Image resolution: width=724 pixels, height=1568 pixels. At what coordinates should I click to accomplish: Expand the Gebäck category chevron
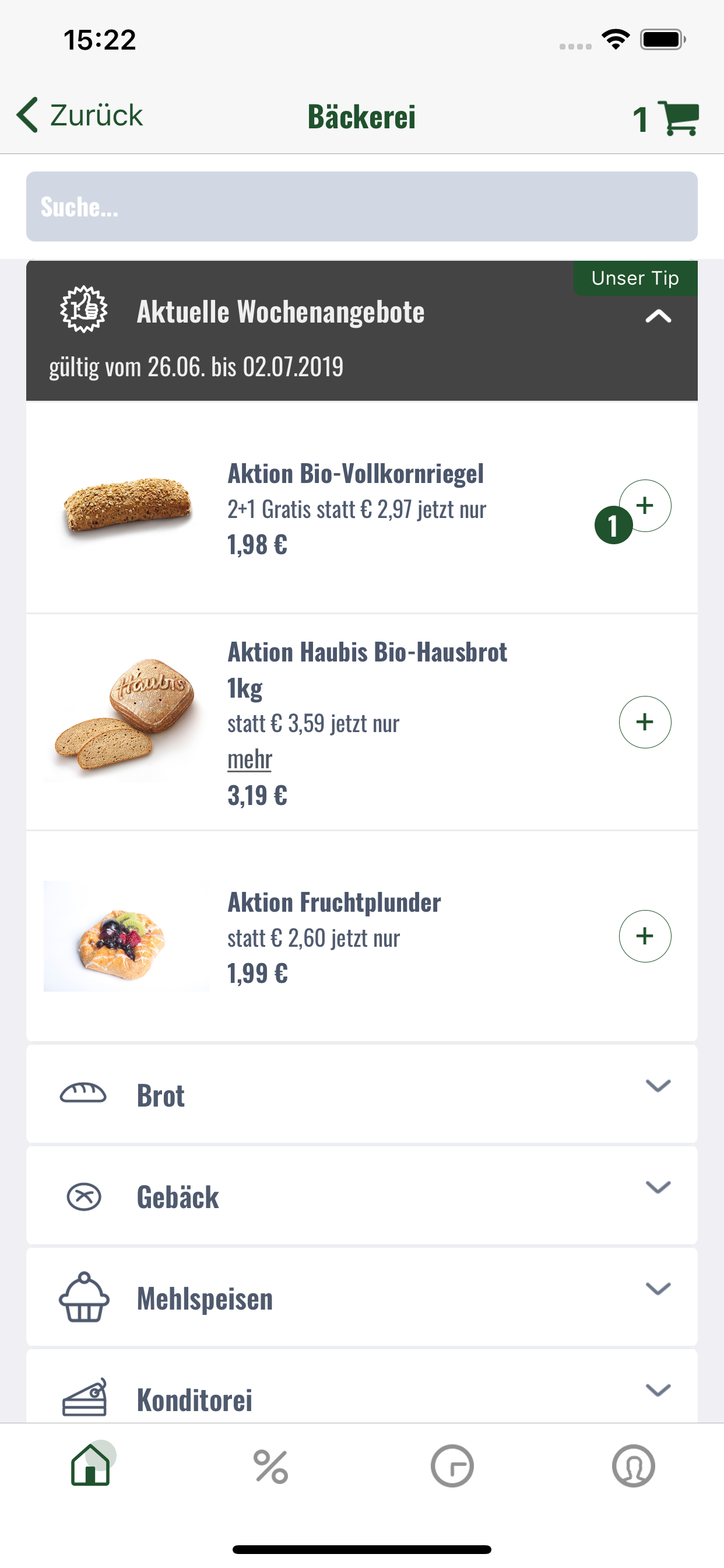[658, 1187]
